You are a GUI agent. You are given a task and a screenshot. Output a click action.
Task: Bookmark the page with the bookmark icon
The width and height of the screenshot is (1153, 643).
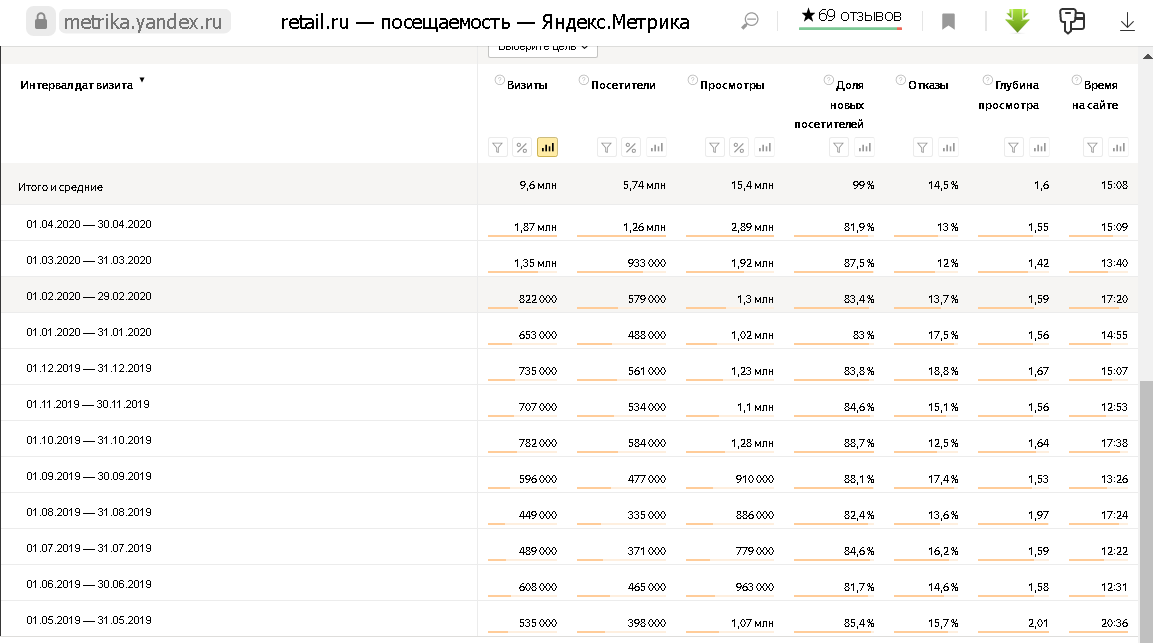[x=949, y=22]
